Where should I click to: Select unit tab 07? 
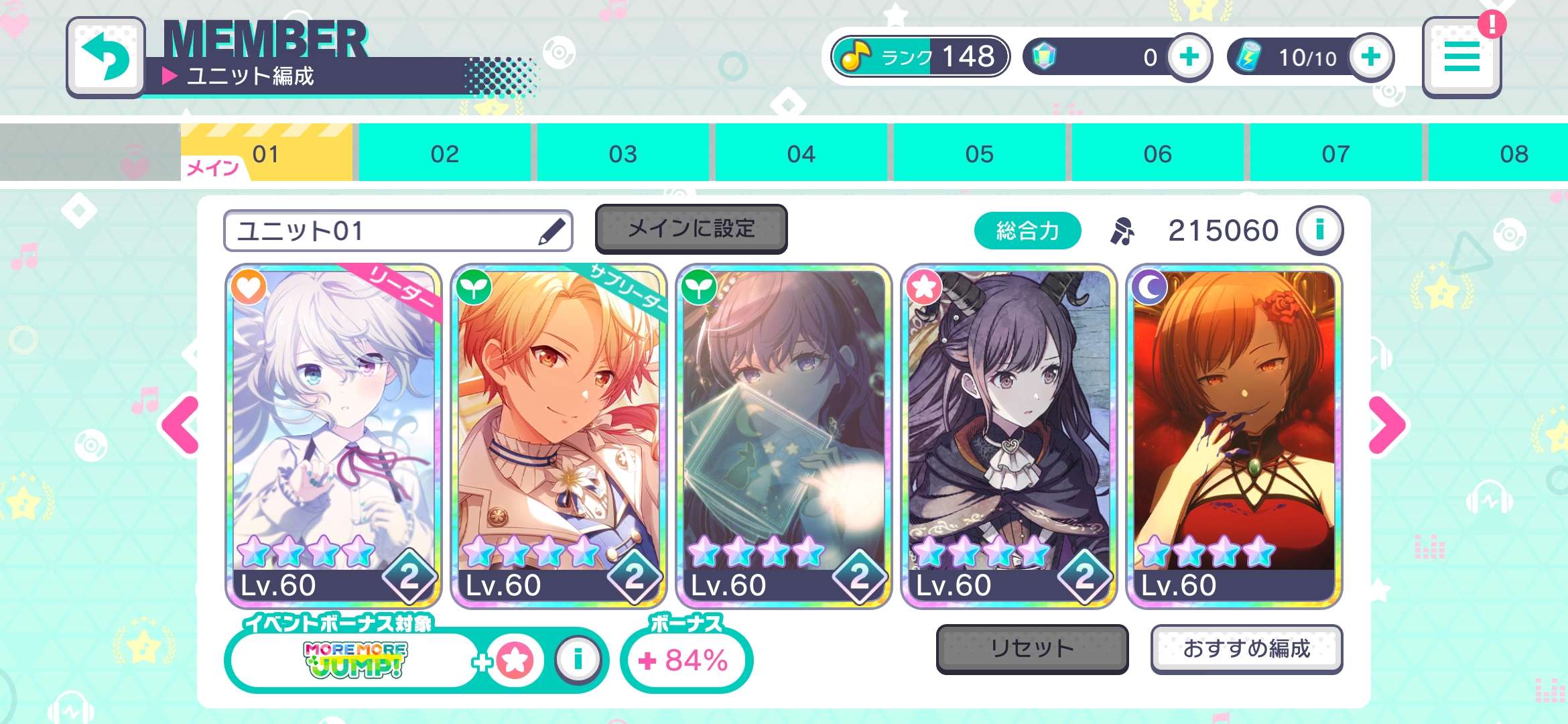(x=1335, y=154)
